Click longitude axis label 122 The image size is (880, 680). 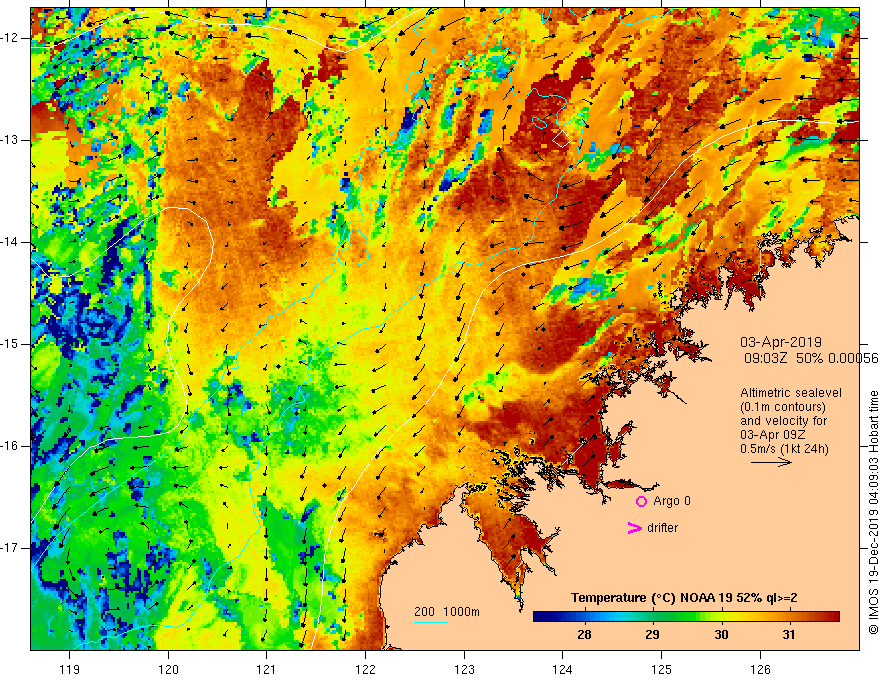(365, 669)
